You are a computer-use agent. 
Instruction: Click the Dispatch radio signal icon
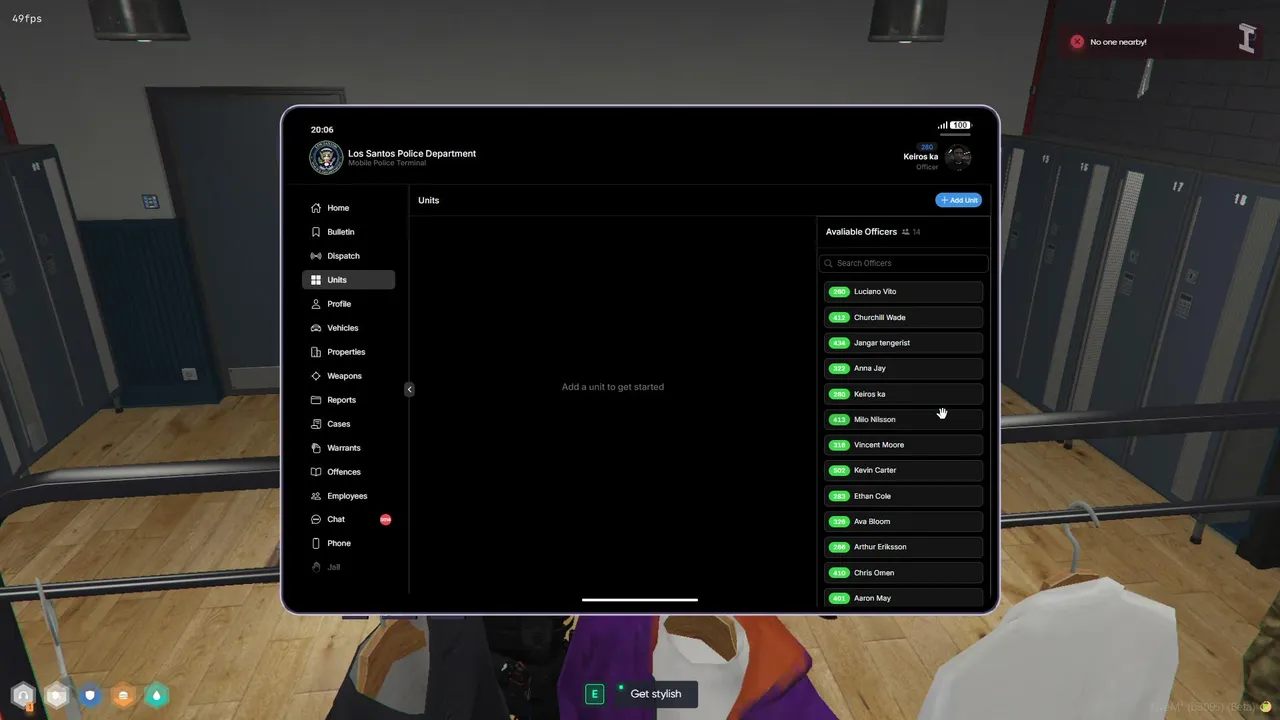click(x=316, y=256)
